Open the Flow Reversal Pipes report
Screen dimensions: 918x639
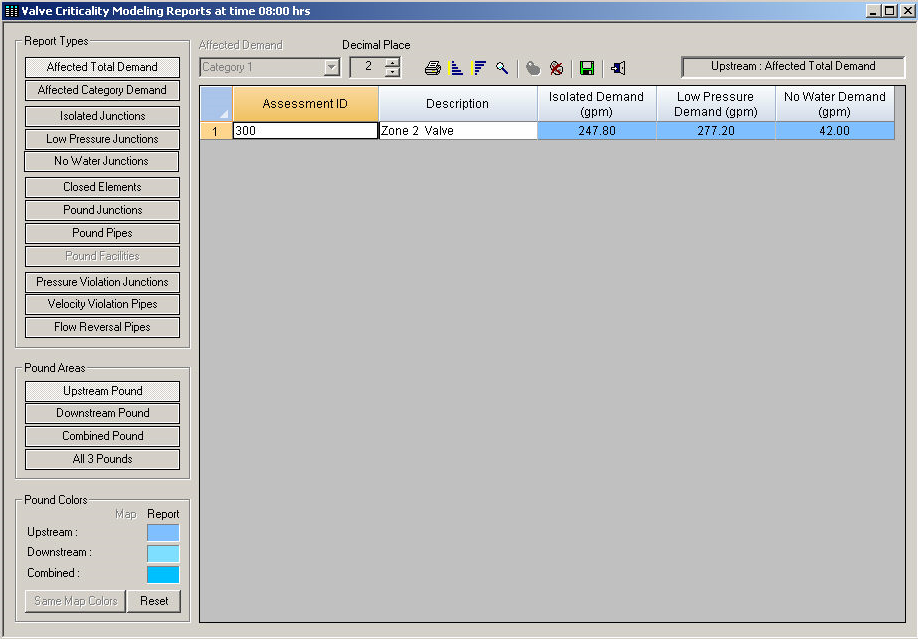click(102, 327)
